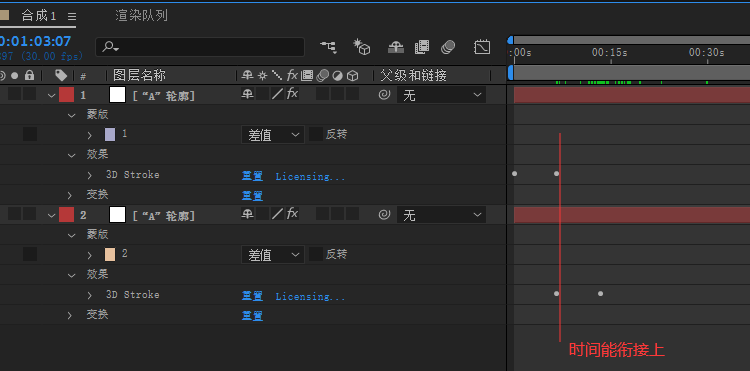Viewport: 750px width, 371px height.
Task: Toggle motion blur box on layer 1
Action: [x=322, y=94]
